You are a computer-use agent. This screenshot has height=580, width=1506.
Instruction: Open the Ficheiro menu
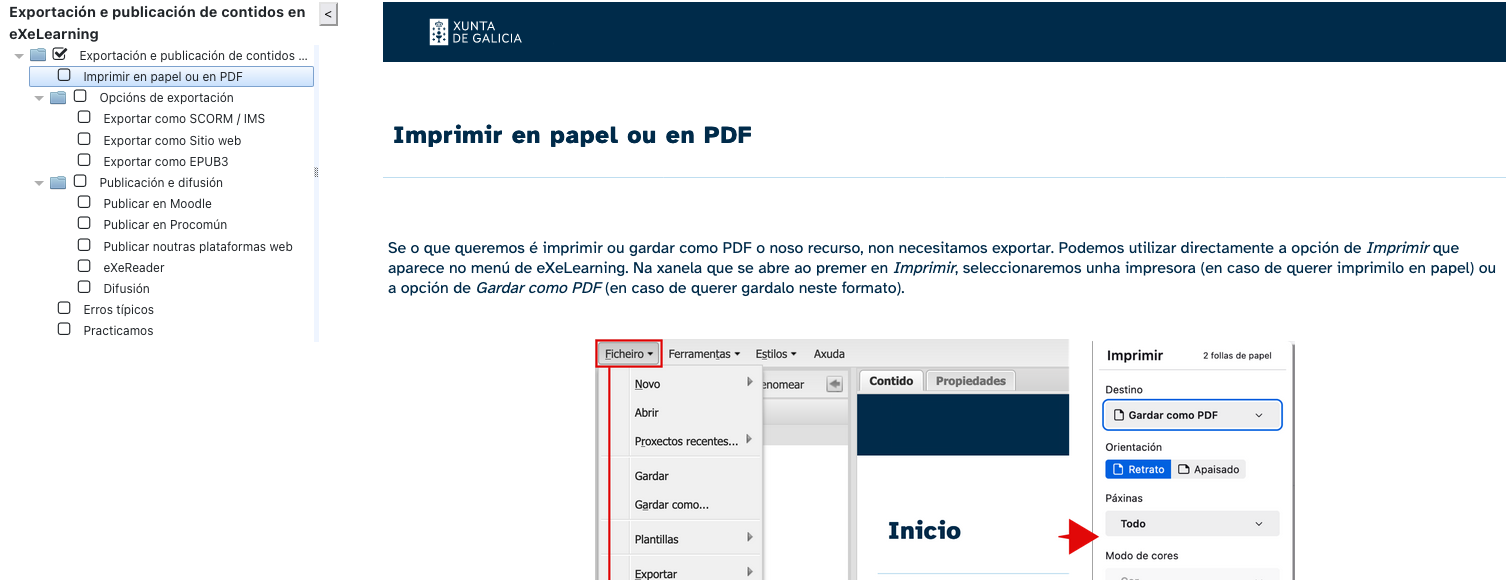point(628,353)
